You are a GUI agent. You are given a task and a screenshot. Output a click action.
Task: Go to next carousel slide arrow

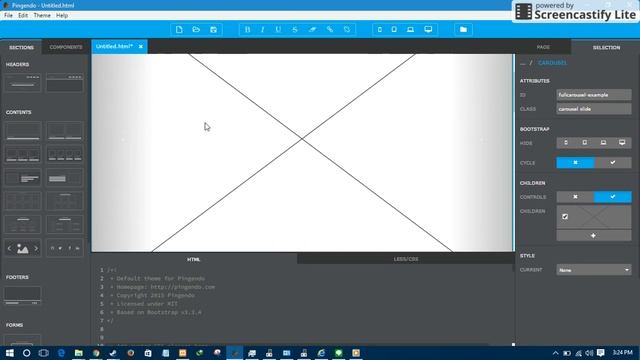482,140
